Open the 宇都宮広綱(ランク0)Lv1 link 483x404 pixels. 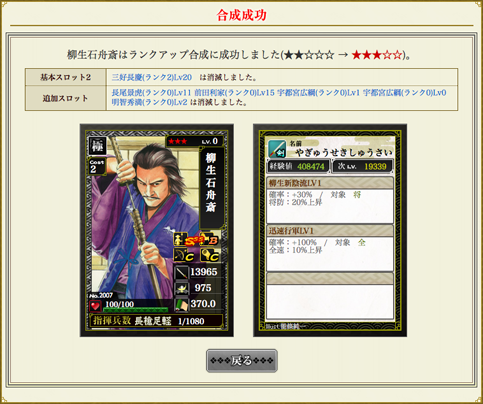pyautogui.click(x=318, y=93)
